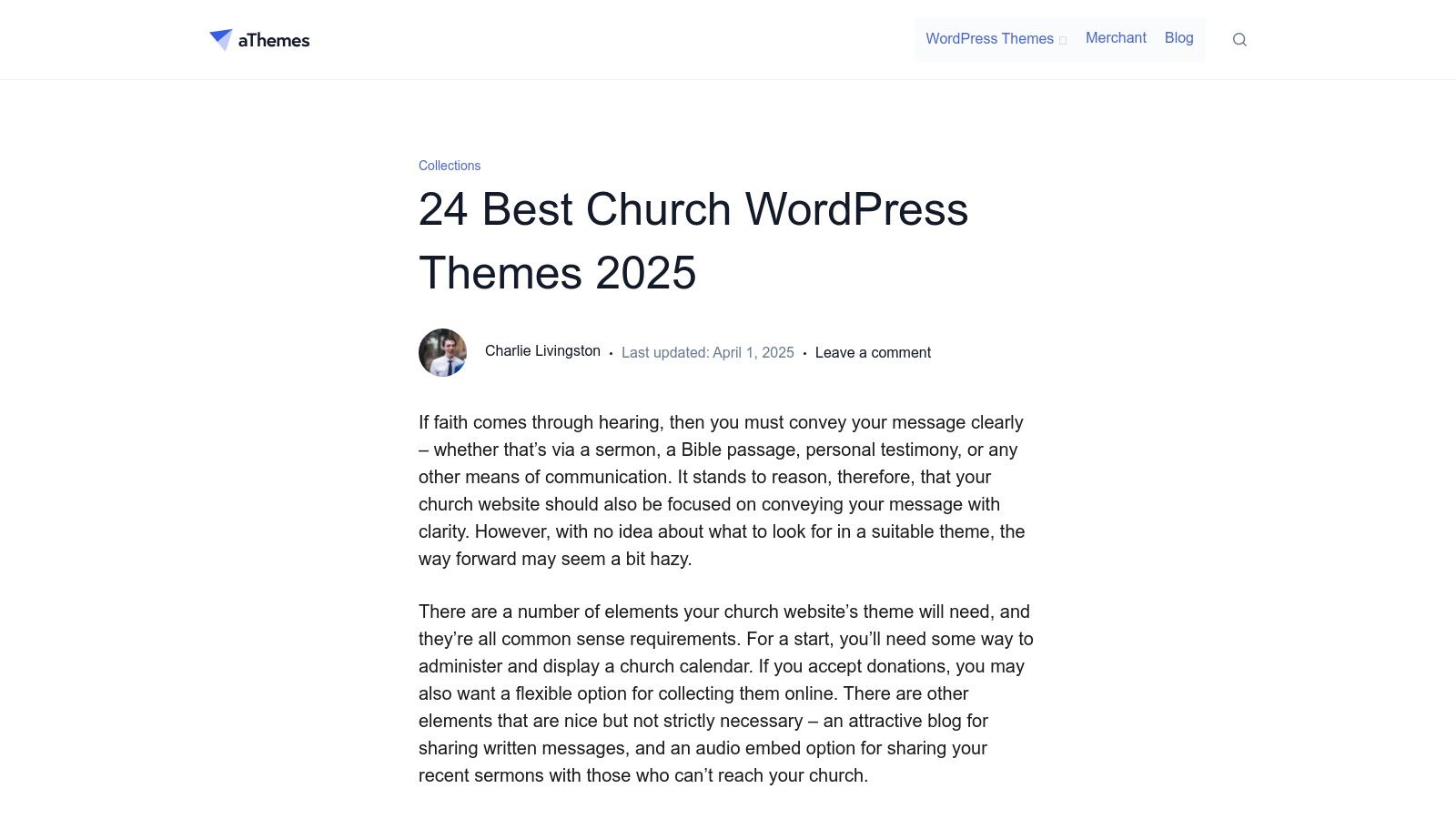Click the Leave a comment link
This screenshot has height=819, width=1456.
click(x=872, y=352)
